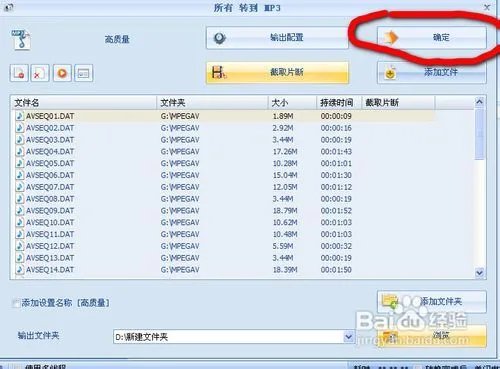Image resolution: width=500 pixels, height=369 pixels.
Task: Click the music note icon of AVSEQ11.DAT
Action: [20, 234]
